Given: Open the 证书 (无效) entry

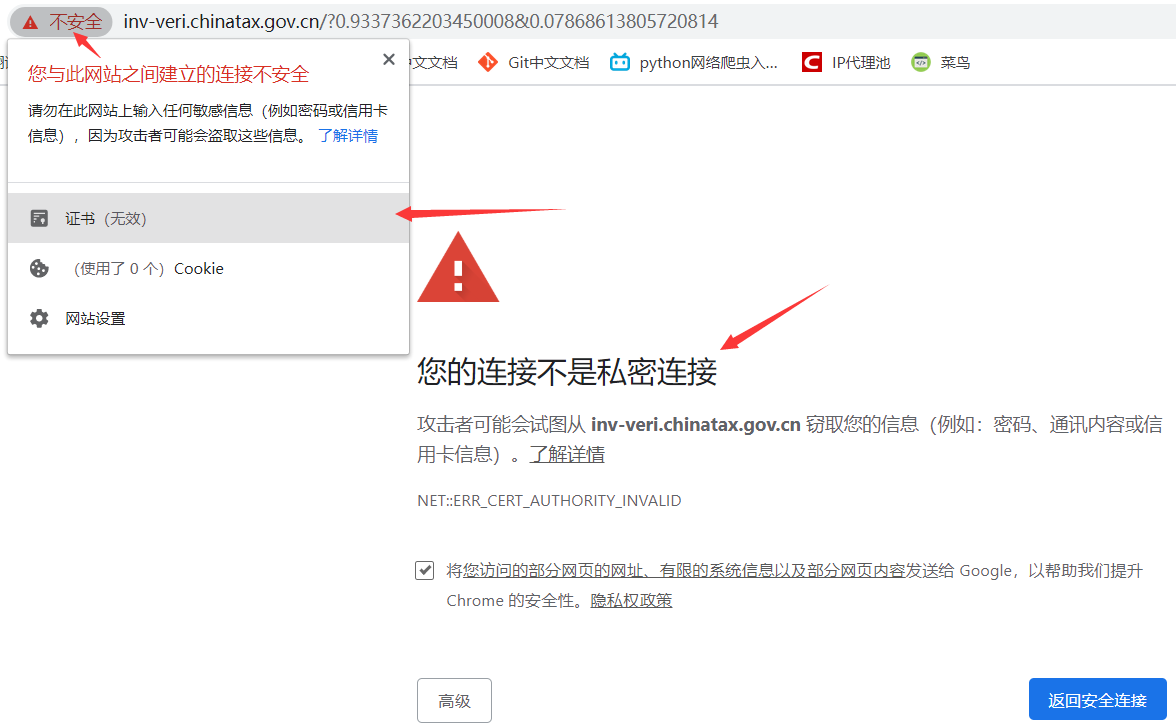Looking at the screenshot, I should (208, 218).
